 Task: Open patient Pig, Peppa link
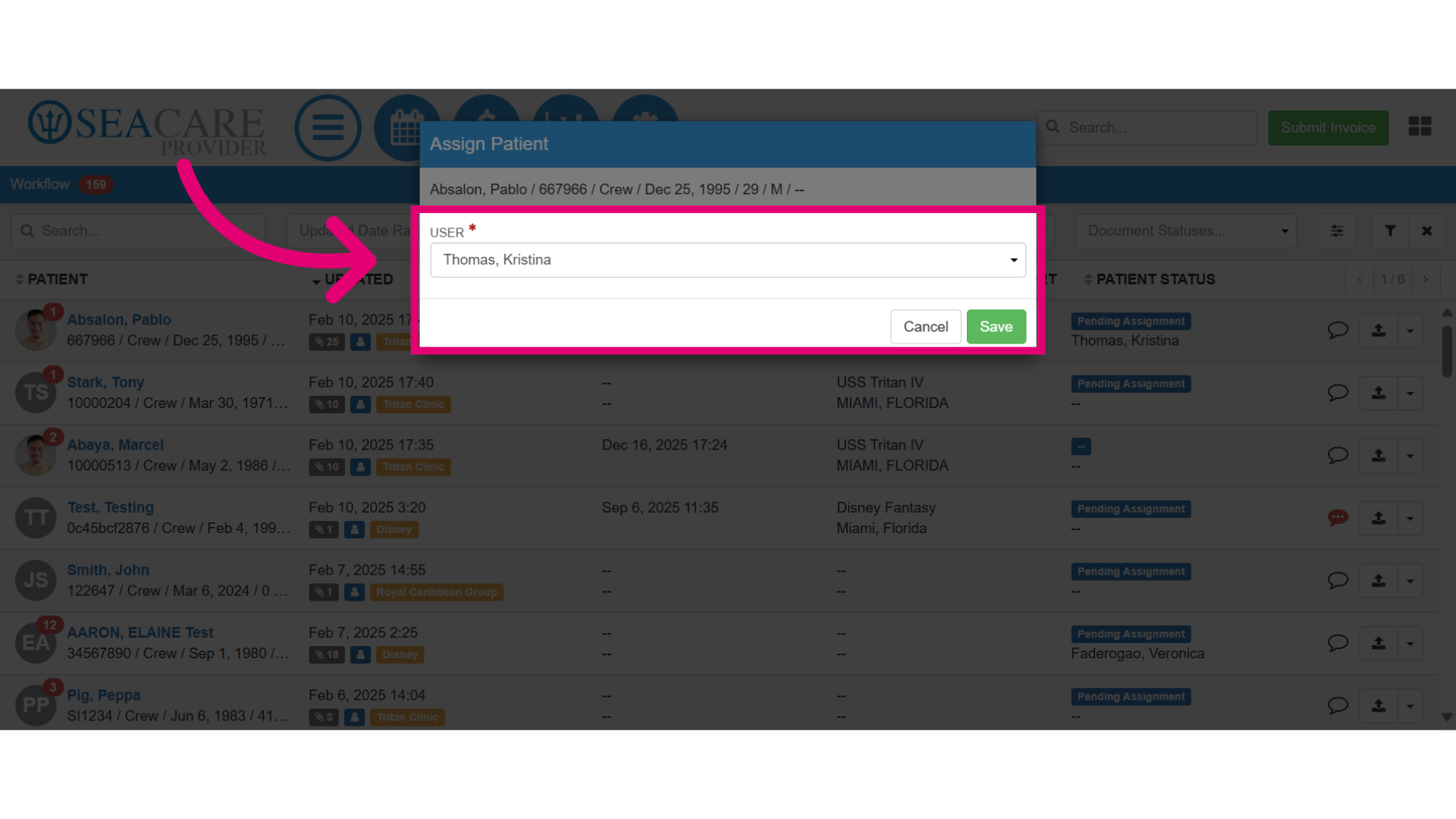pyautogui.click(x=103, y=695)
